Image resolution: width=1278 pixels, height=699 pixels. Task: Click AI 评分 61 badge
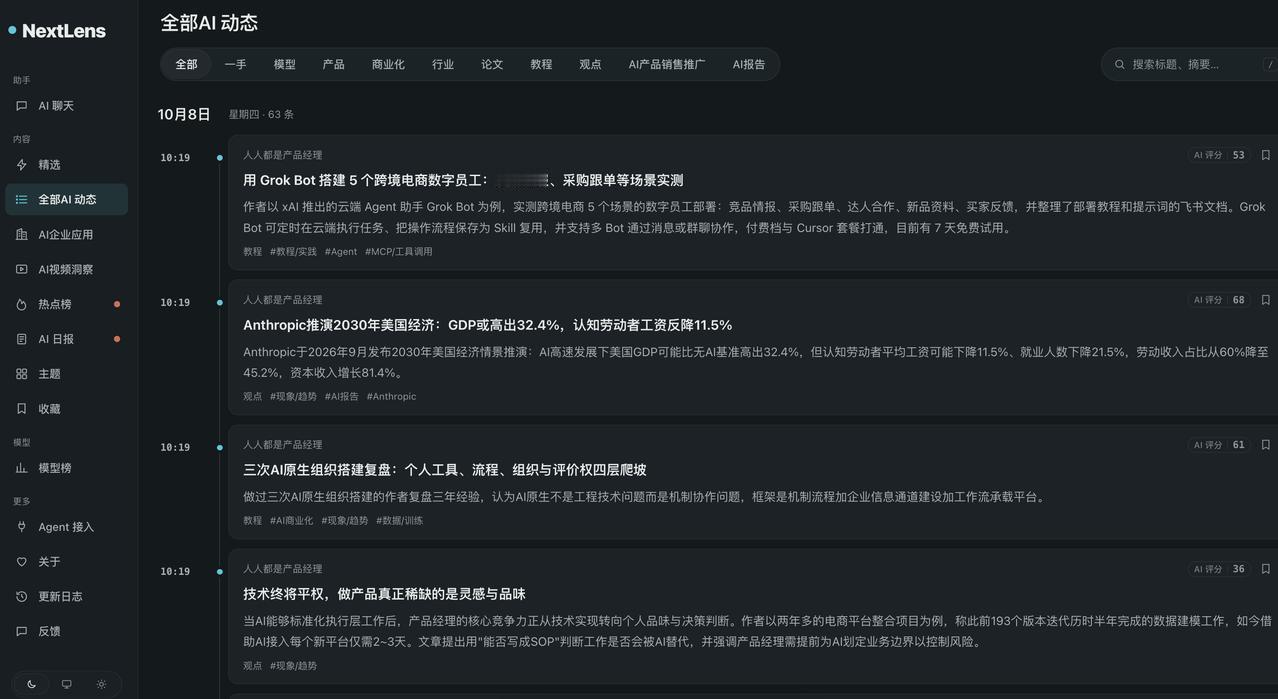[x=1219, y=445]
